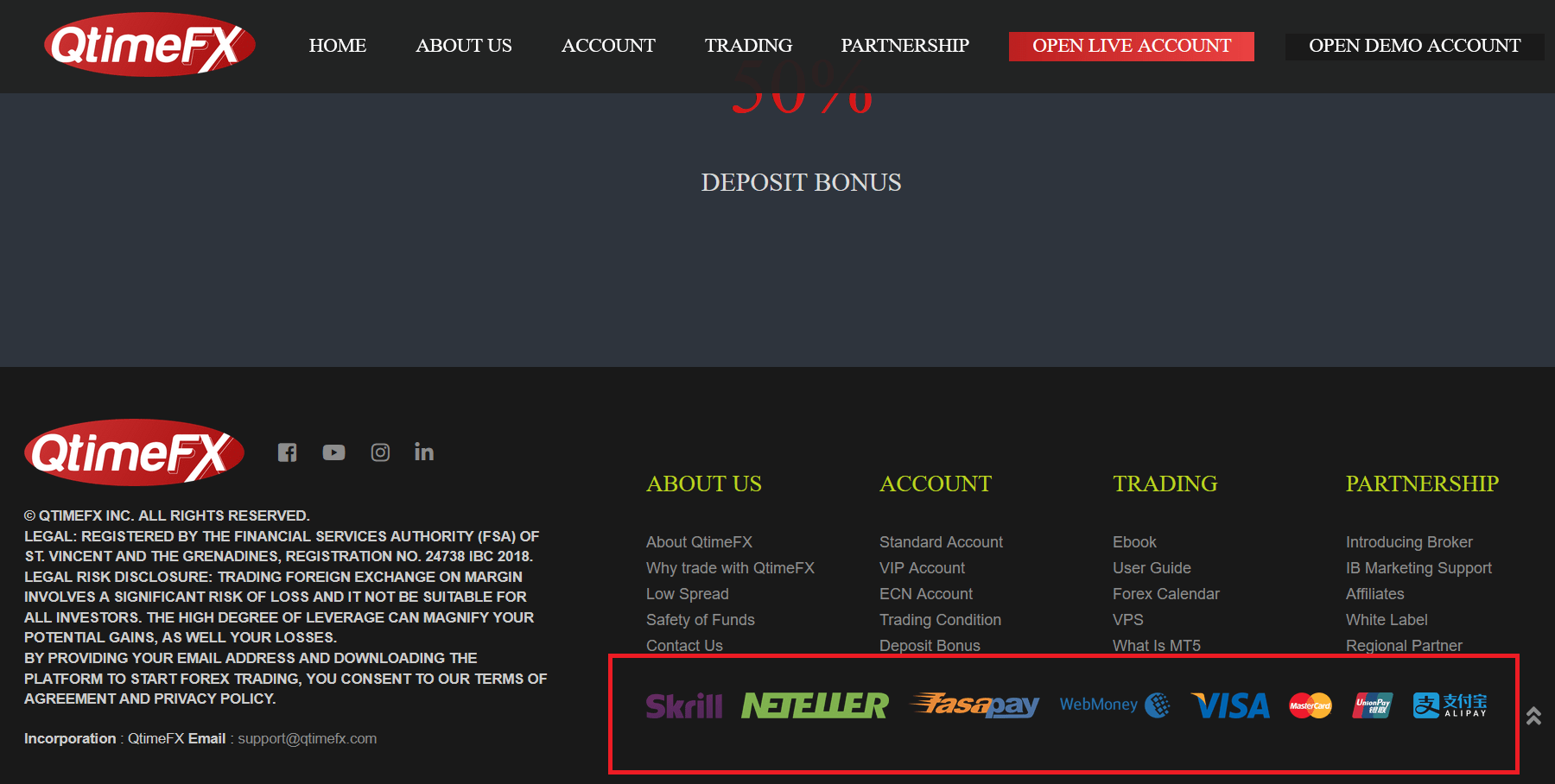Open the VIP Account link
Viewport: 1555px width, 784px height.
[922, 568]
